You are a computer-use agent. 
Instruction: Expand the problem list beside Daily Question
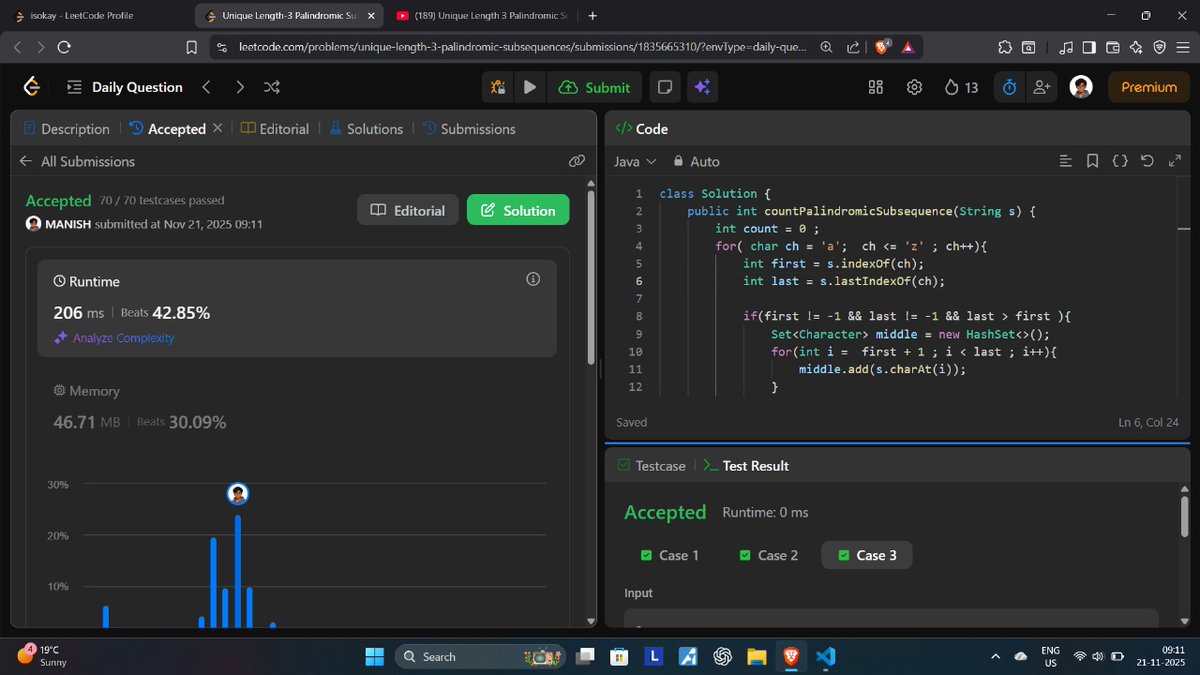(x=73, y=87)
